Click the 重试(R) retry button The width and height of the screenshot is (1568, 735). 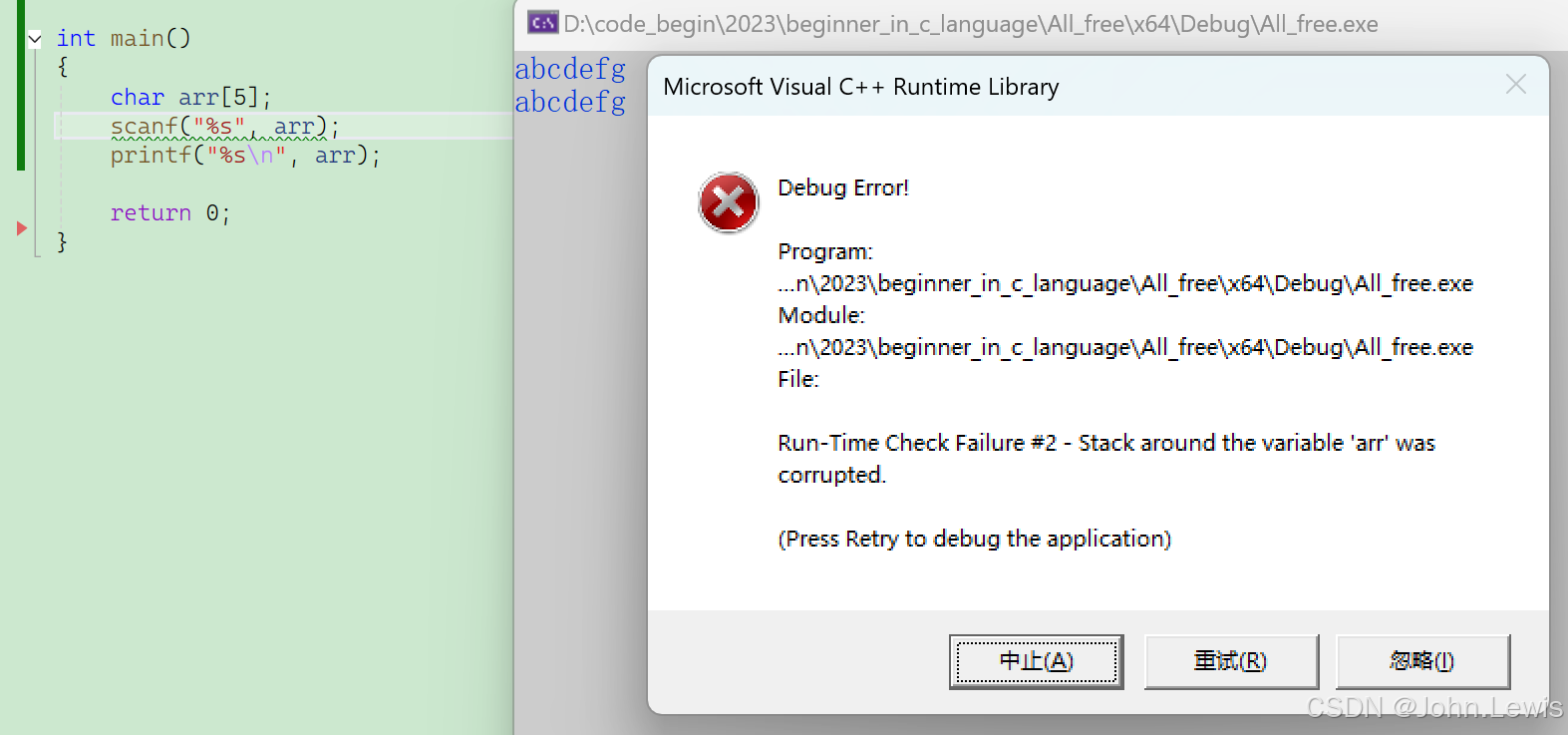pos(1231,661)
